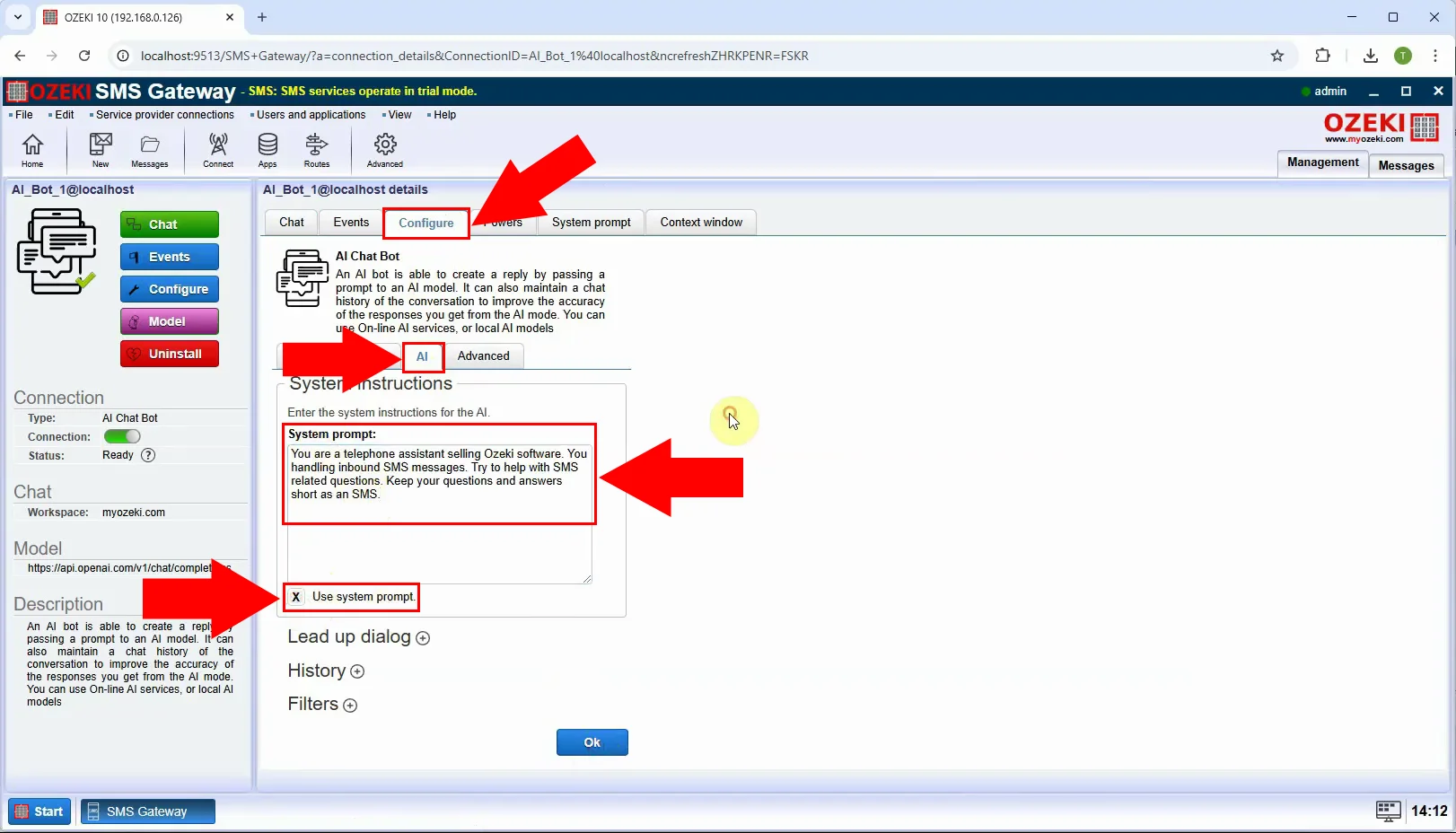Switch to the Chat tab

point(292,223)
